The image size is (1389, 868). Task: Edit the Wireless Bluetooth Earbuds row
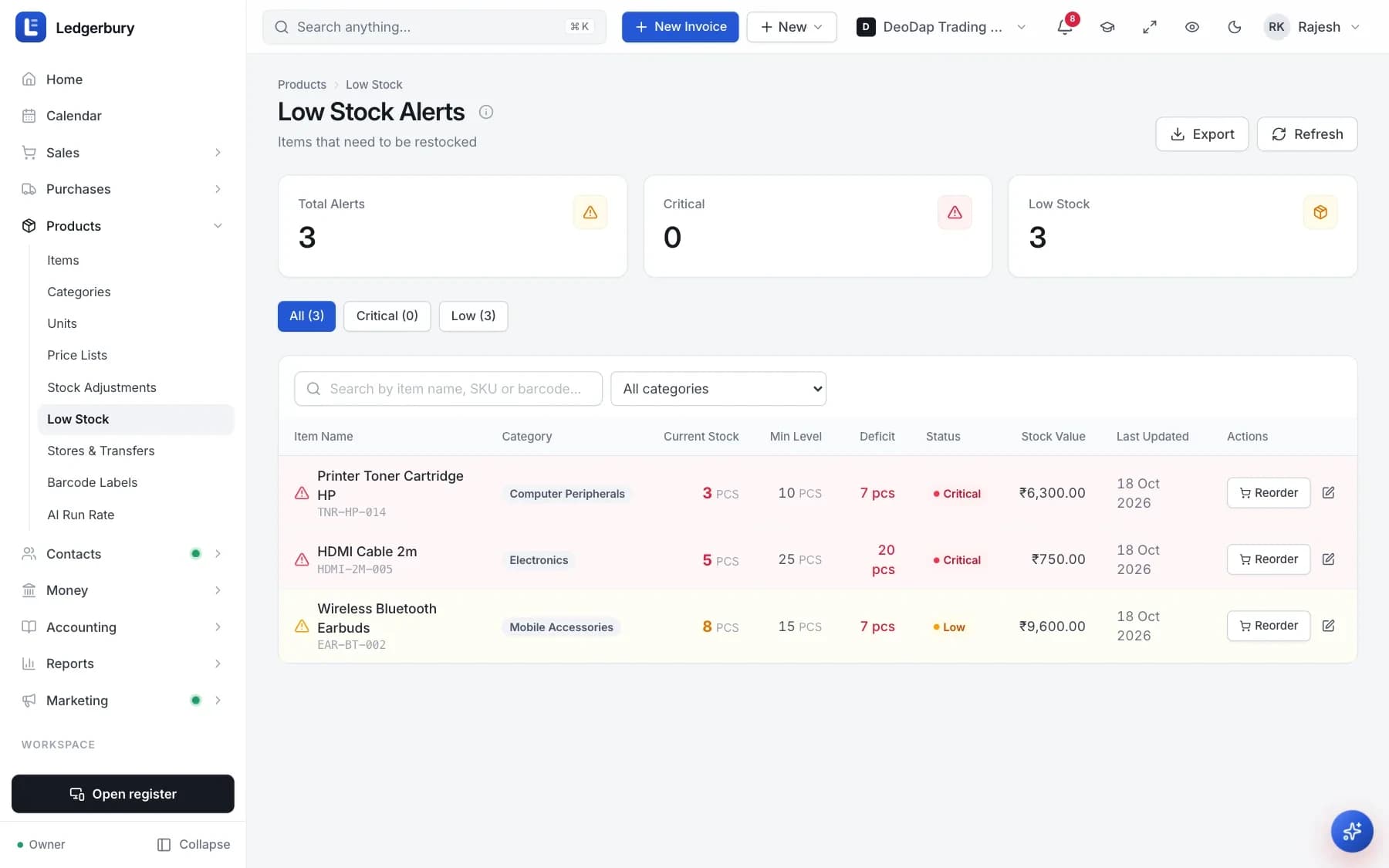[1328, 626]
